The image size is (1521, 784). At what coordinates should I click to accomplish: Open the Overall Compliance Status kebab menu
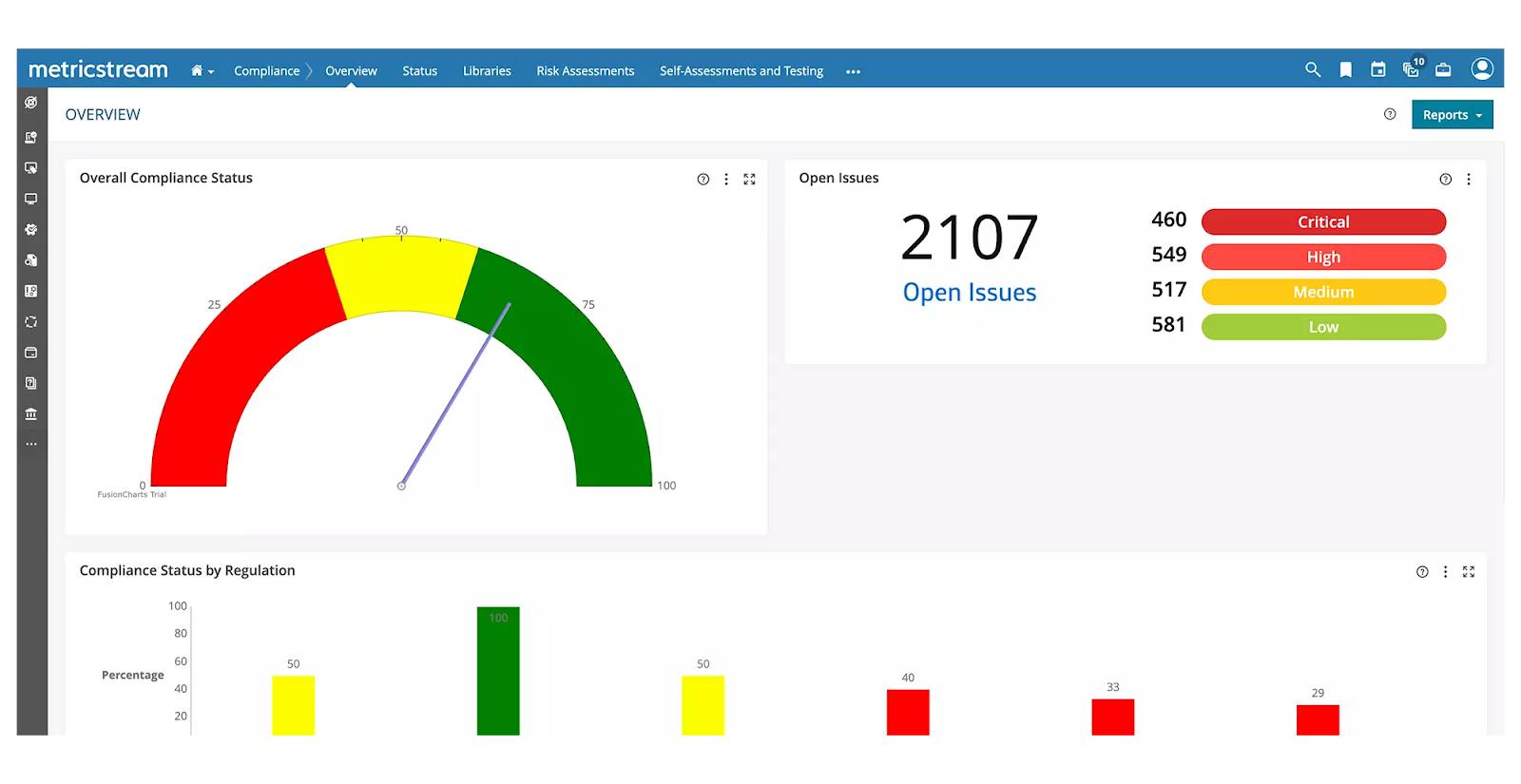[726, 179]
